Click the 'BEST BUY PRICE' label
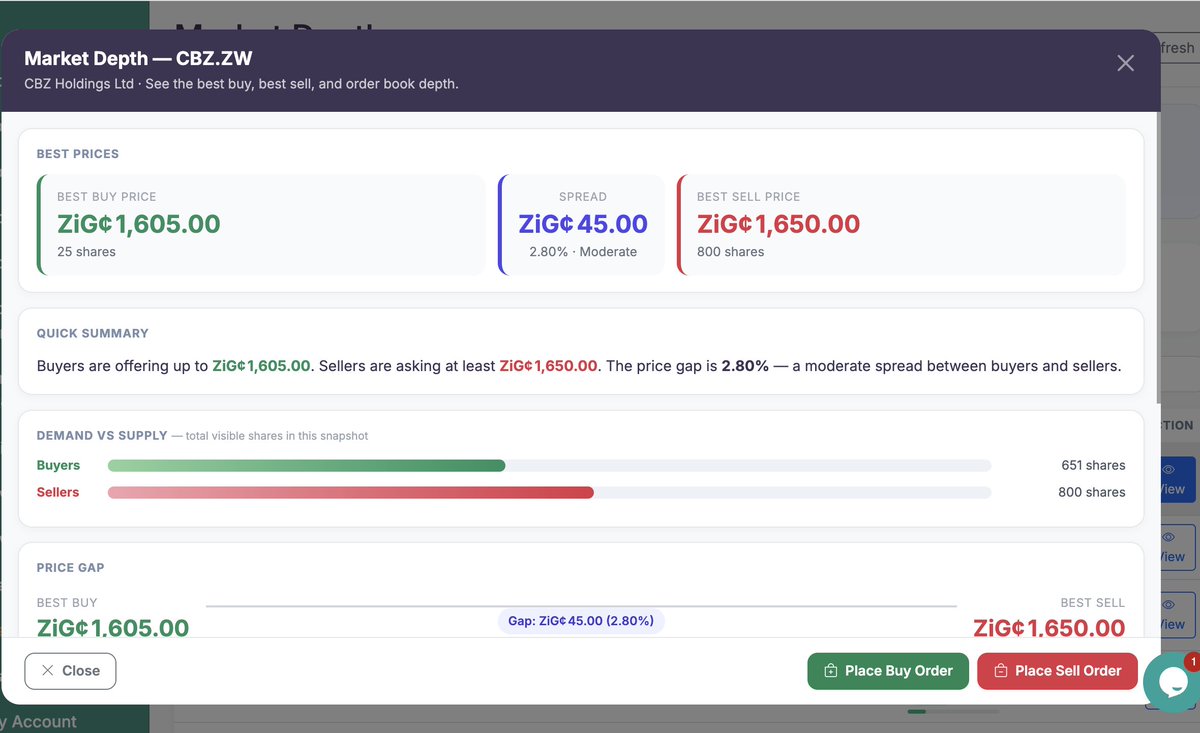Viewport: 1200px width, 733px height. pos(107,197)
